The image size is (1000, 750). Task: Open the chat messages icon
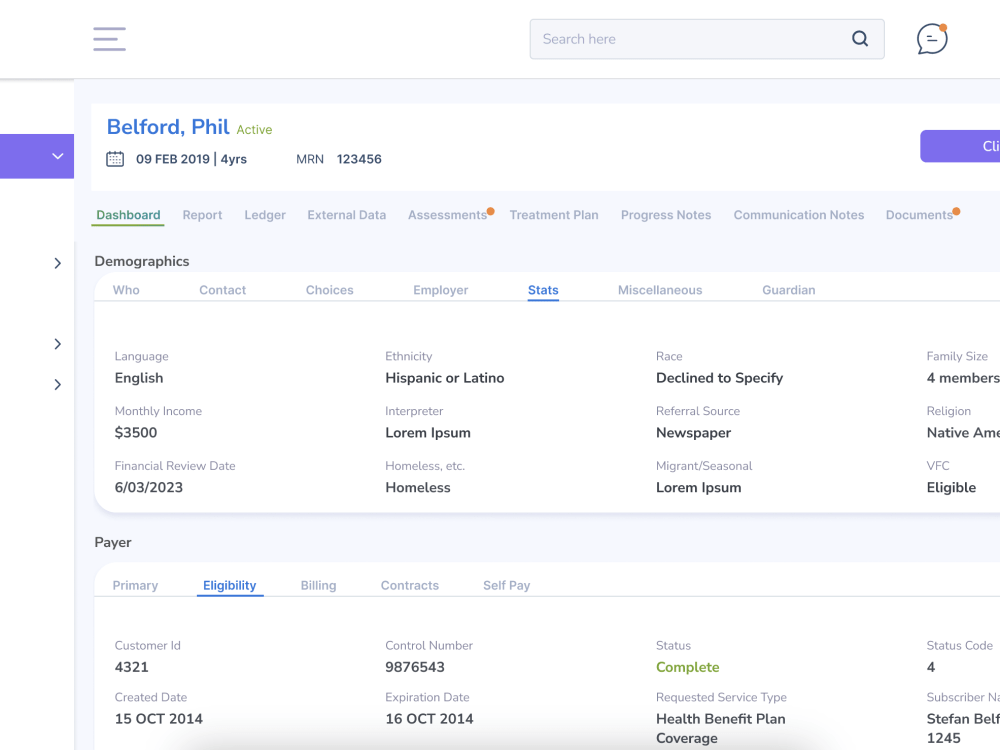(932, 39)
